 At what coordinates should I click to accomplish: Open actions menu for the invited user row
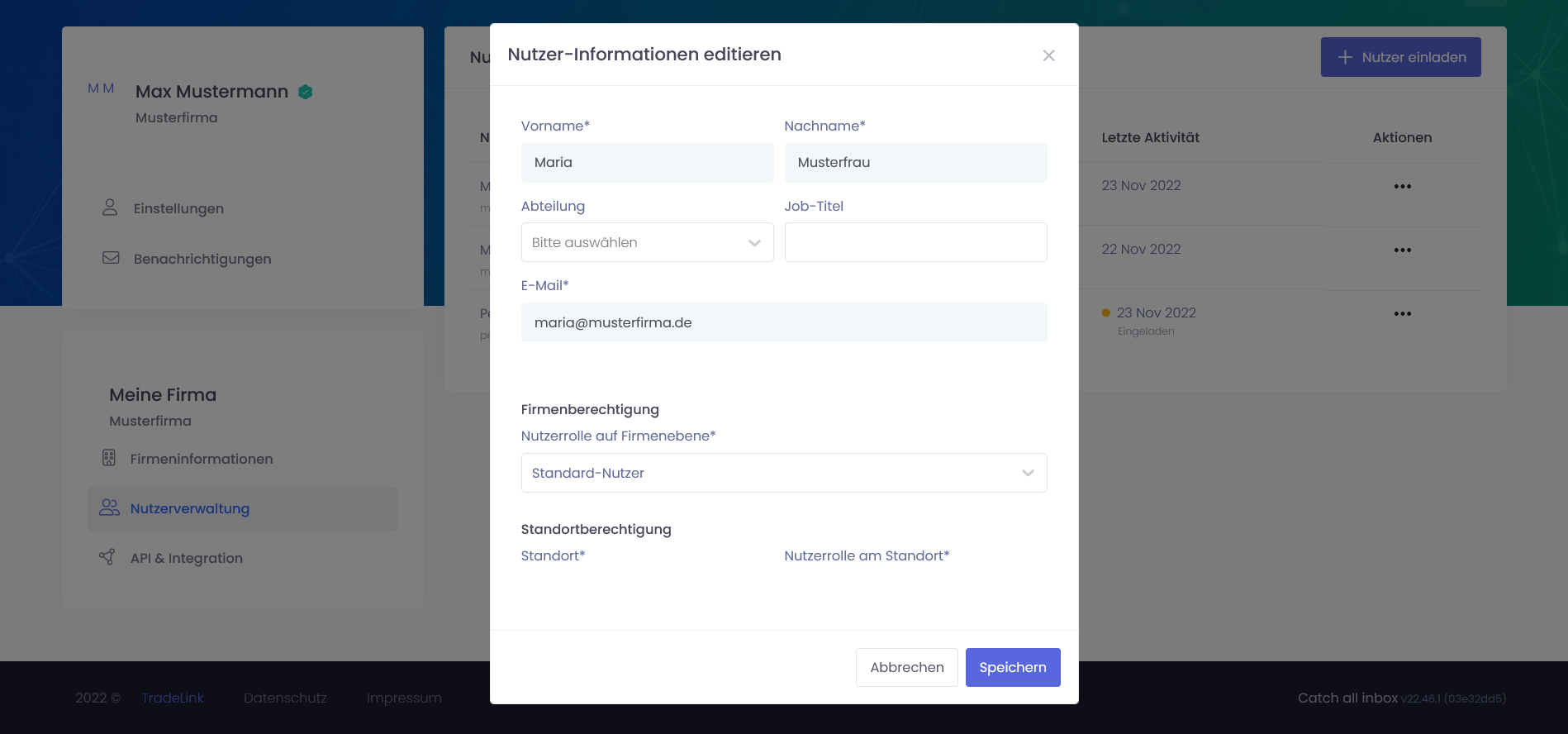(1402, 313)
